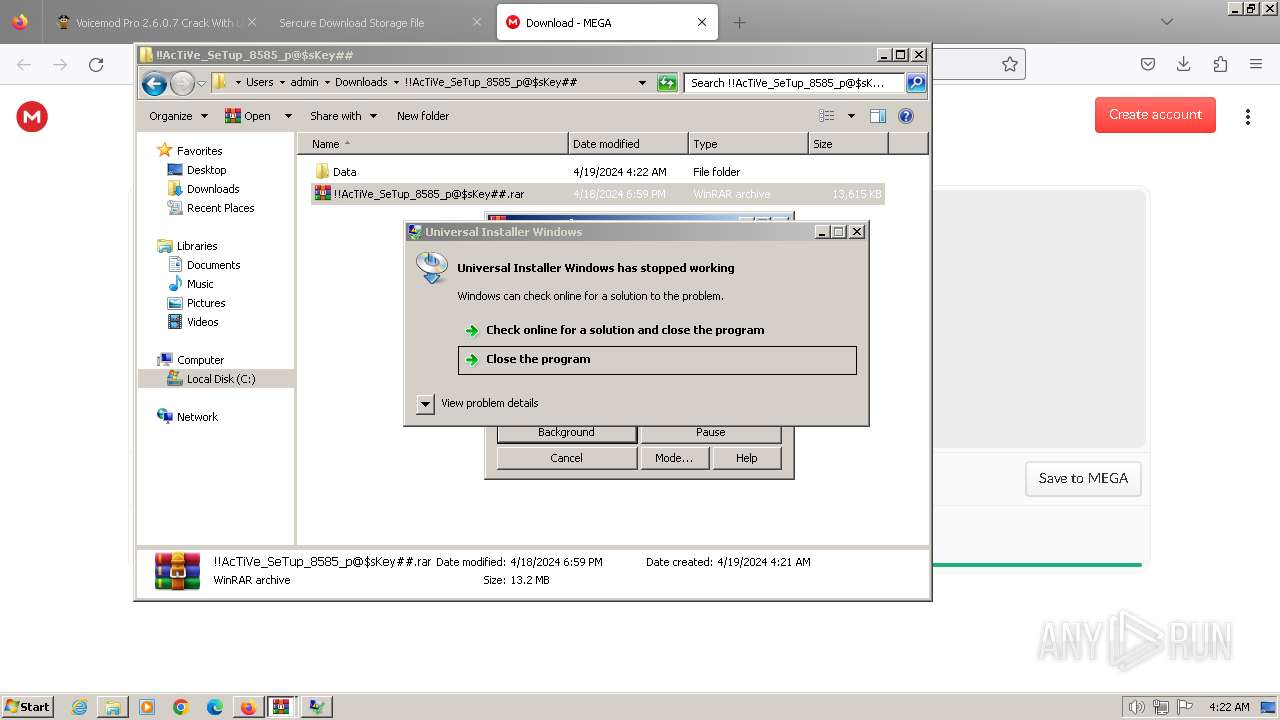Open recent pages dropdown beside forward button
The width and height of the screenshot is (1280, 720).
[x=201, y=83]
